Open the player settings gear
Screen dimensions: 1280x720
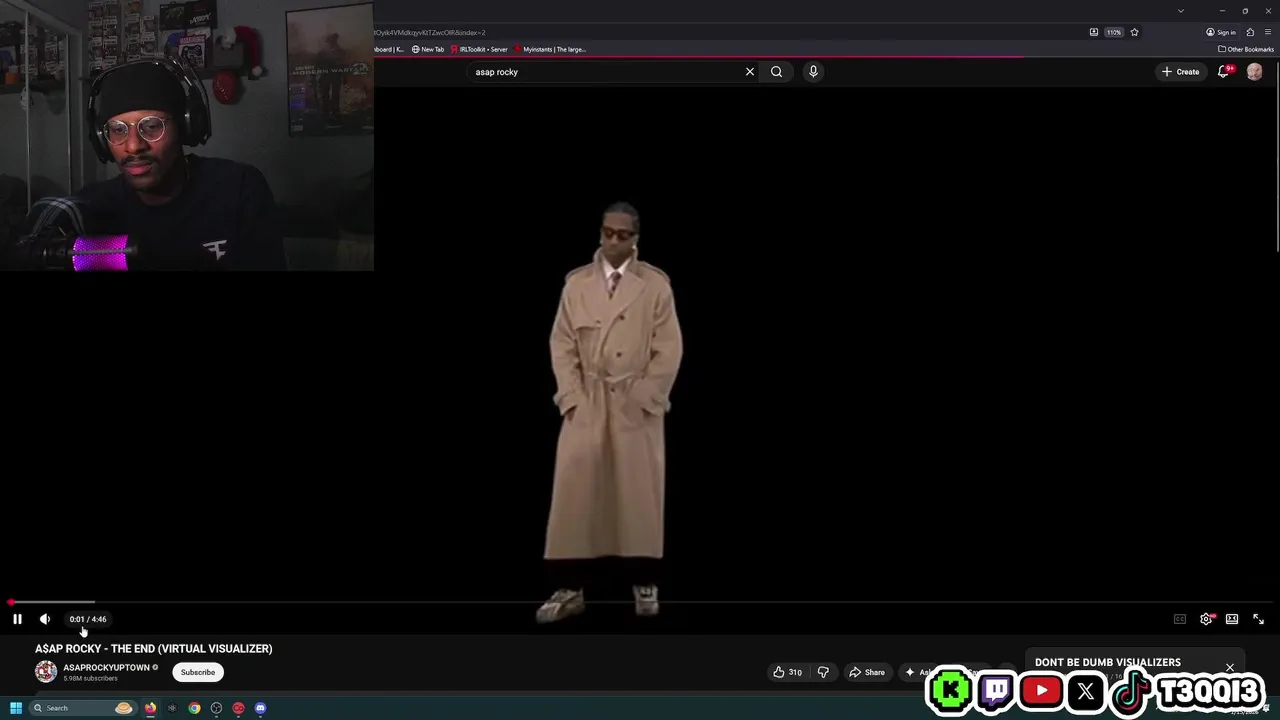click(1206, 619)
